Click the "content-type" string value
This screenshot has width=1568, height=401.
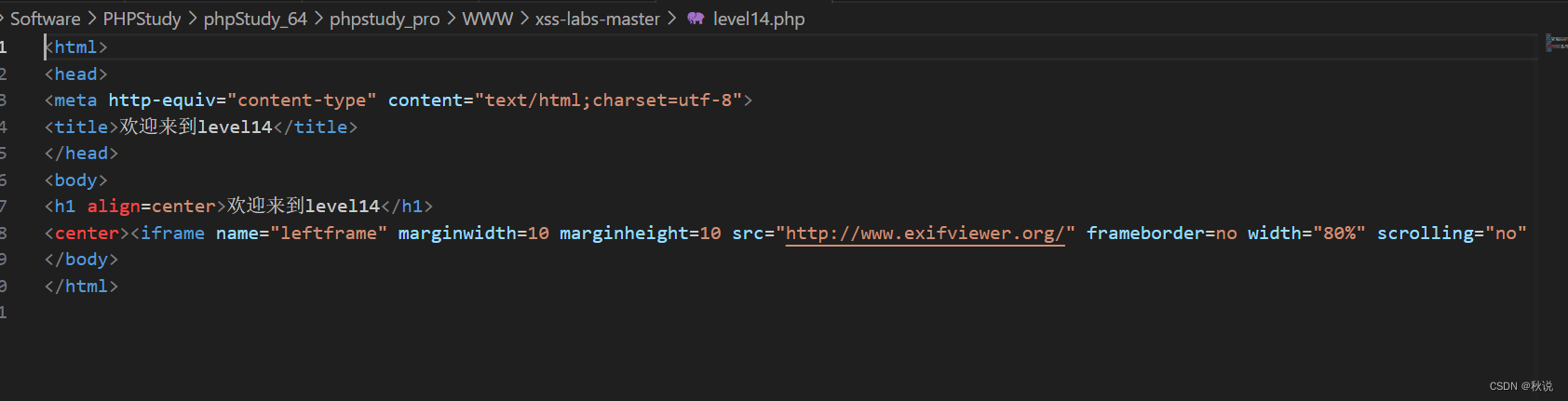click(x=303, y=100)
